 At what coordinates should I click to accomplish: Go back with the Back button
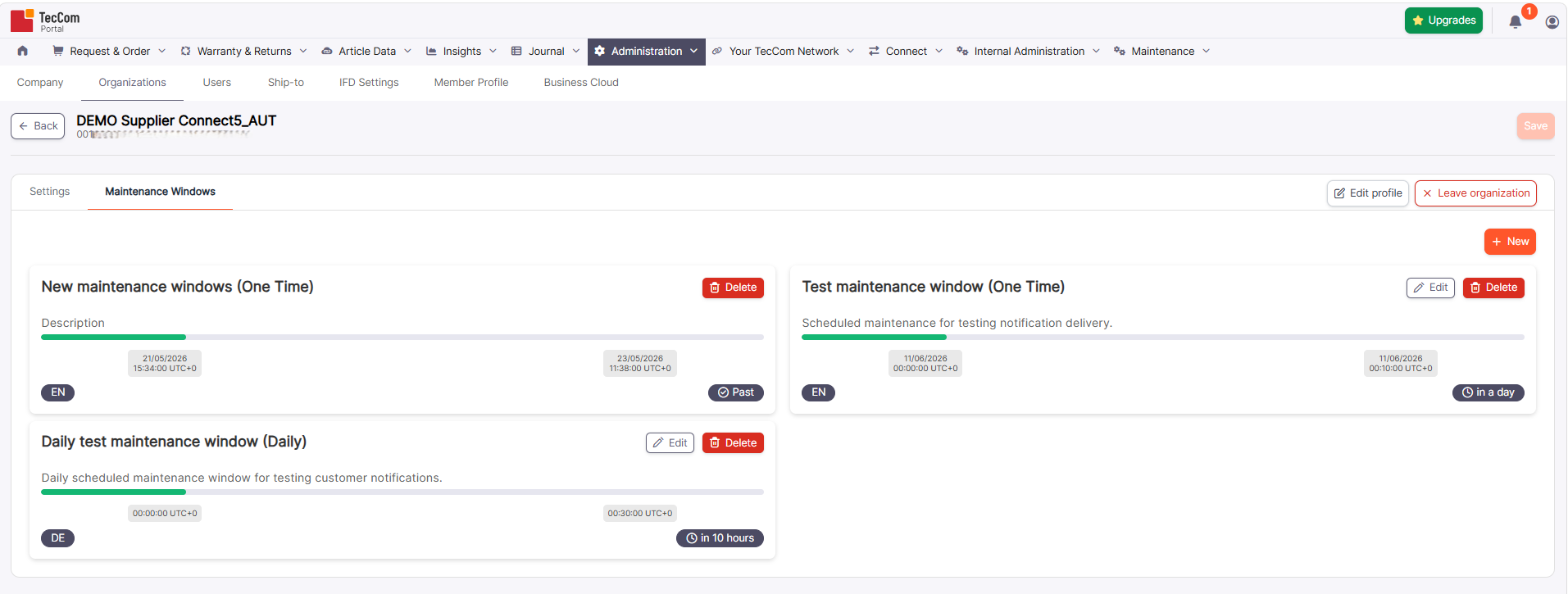tap(38, 126)
